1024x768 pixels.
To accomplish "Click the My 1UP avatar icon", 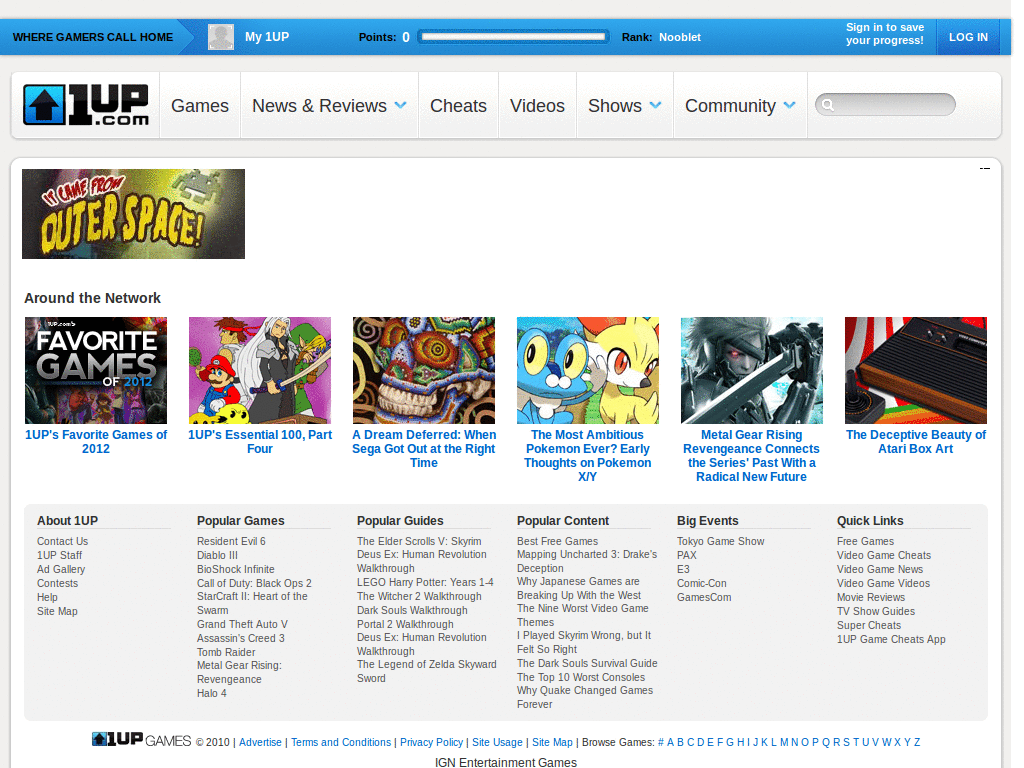I will click(x=221, y=37).
